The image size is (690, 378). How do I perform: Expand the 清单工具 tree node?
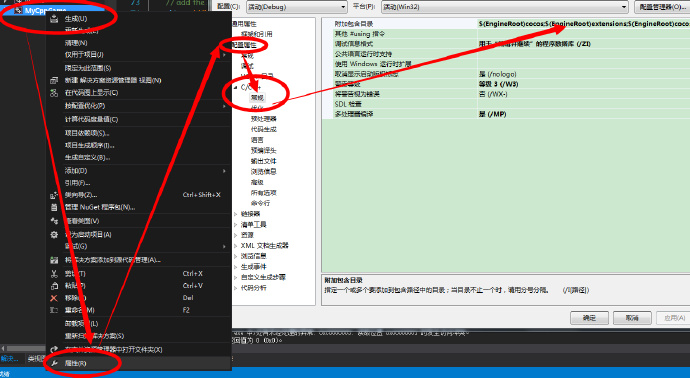coord(235,224)
